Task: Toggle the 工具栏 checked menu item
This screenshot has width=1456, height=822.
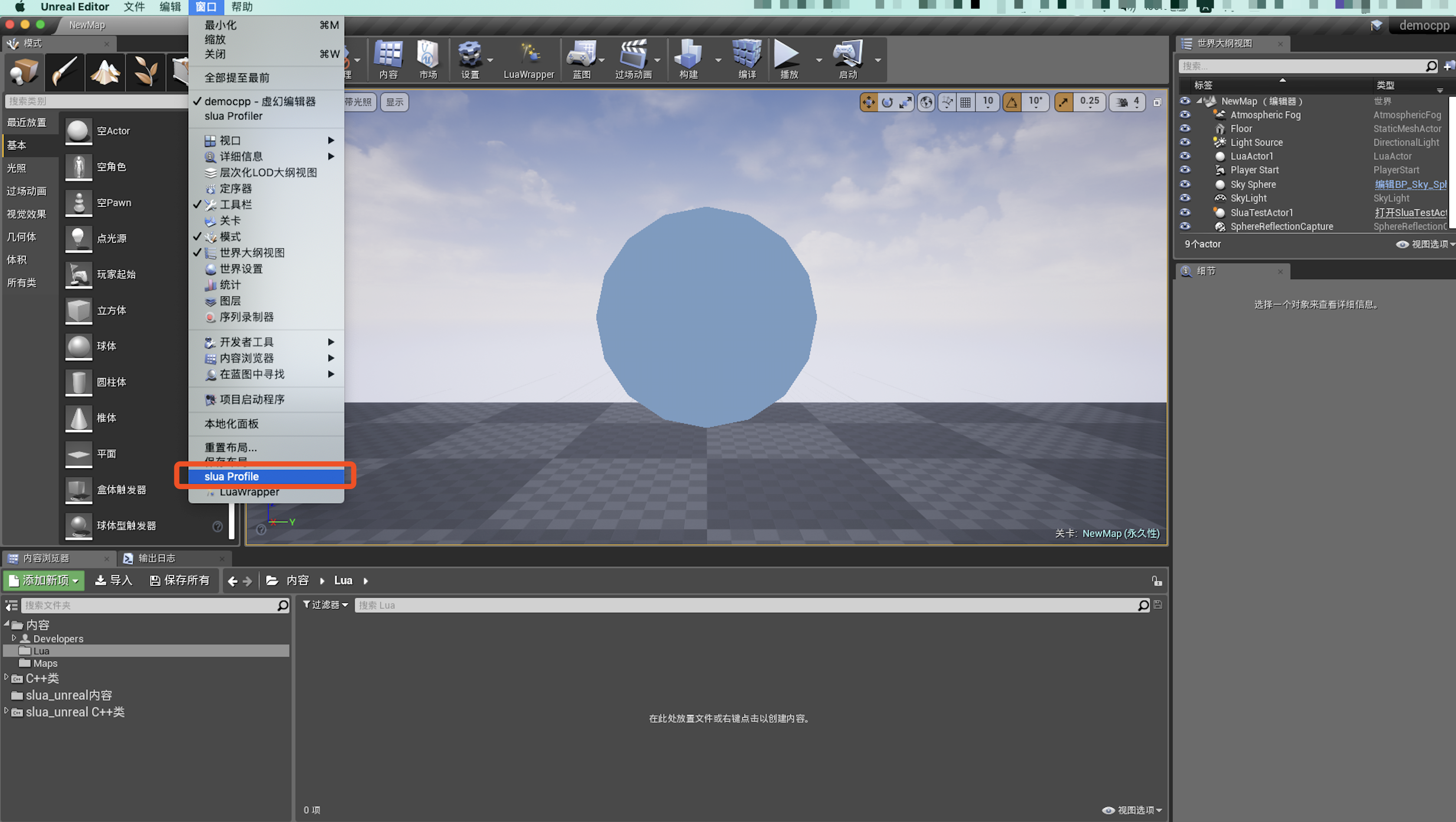Action: click(266, 205)
